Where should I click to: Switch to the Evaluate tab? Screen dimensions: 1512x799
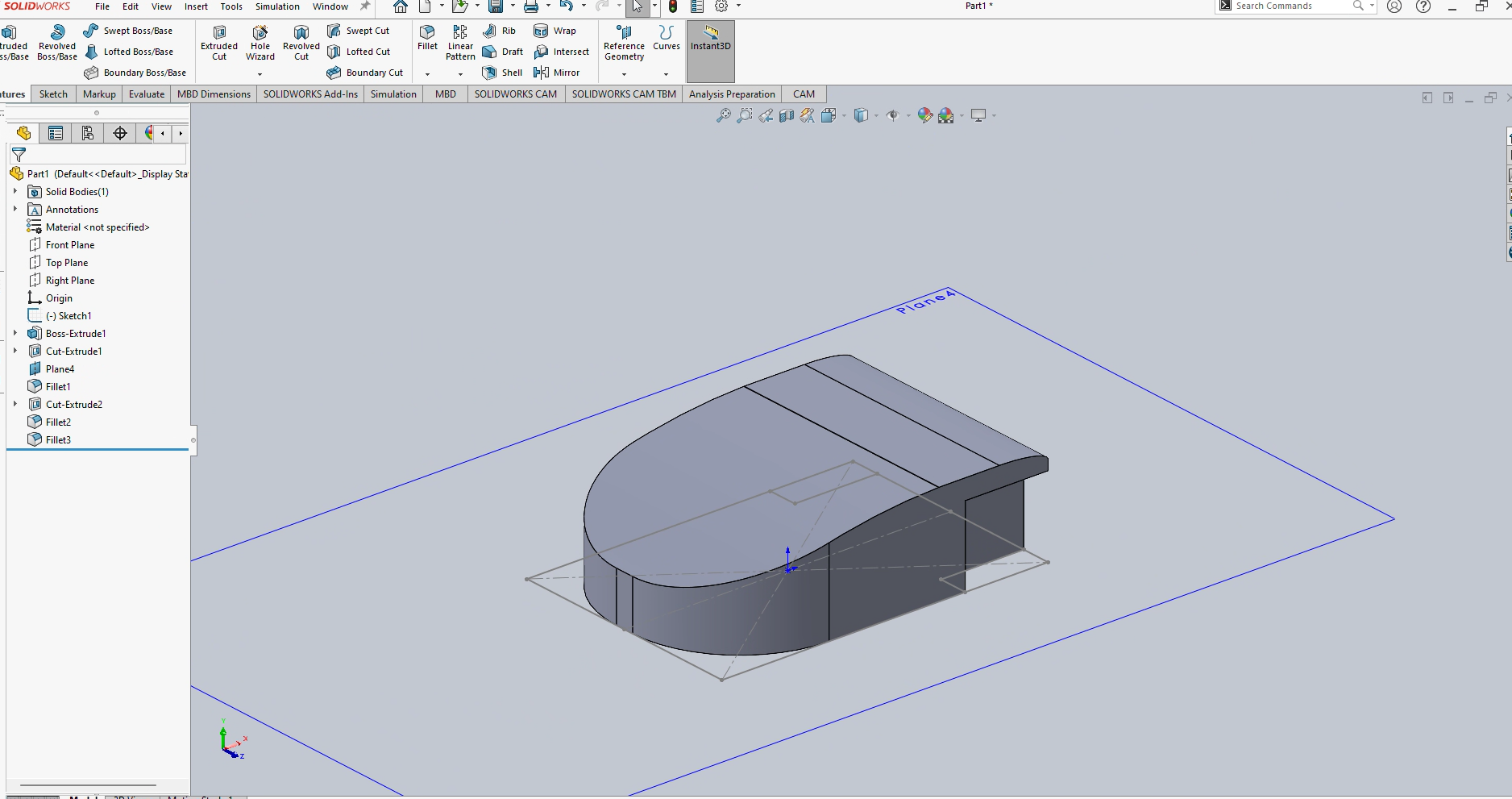[147, 94]
